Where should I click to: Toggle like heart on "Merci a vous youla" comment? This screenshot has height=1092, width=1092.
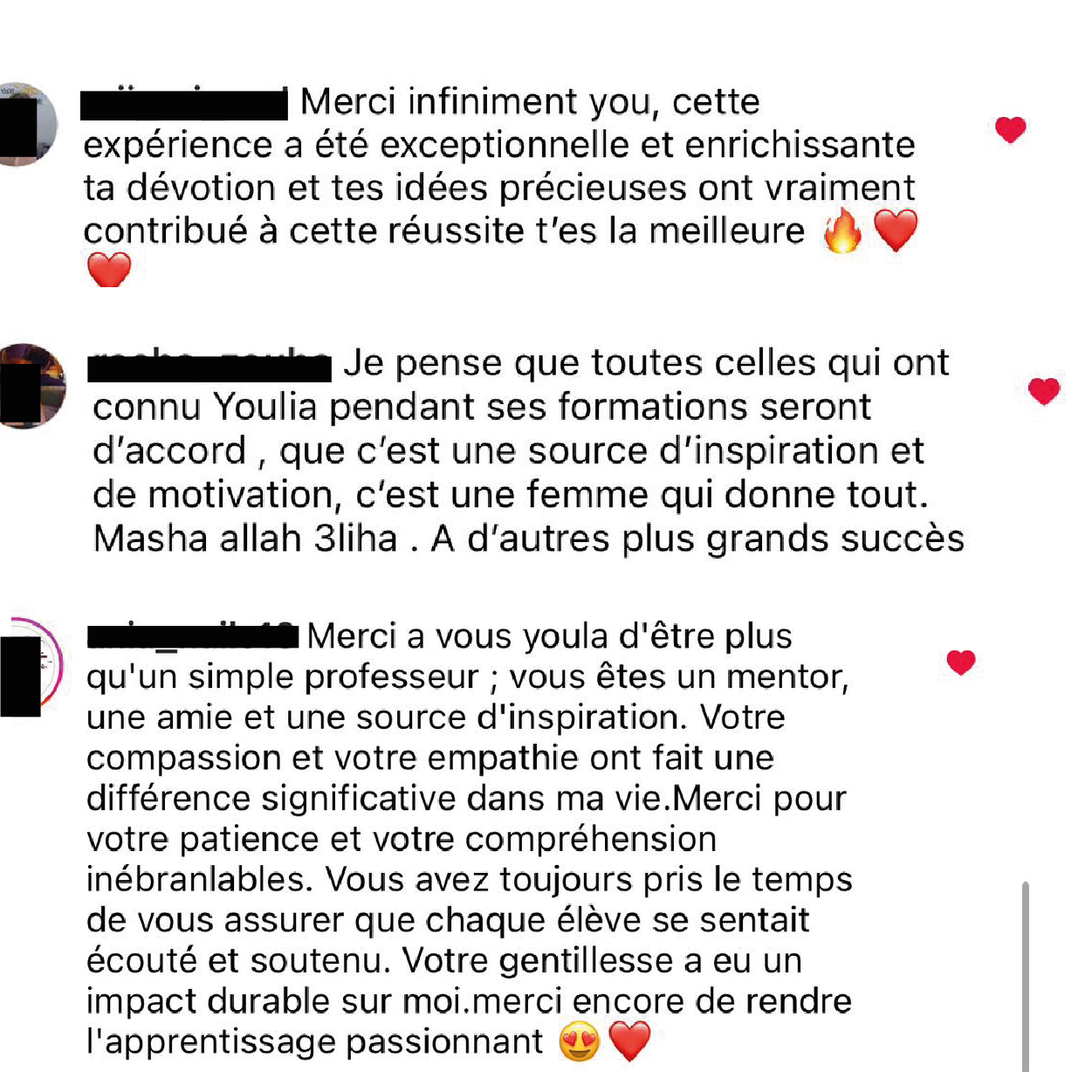961,663
